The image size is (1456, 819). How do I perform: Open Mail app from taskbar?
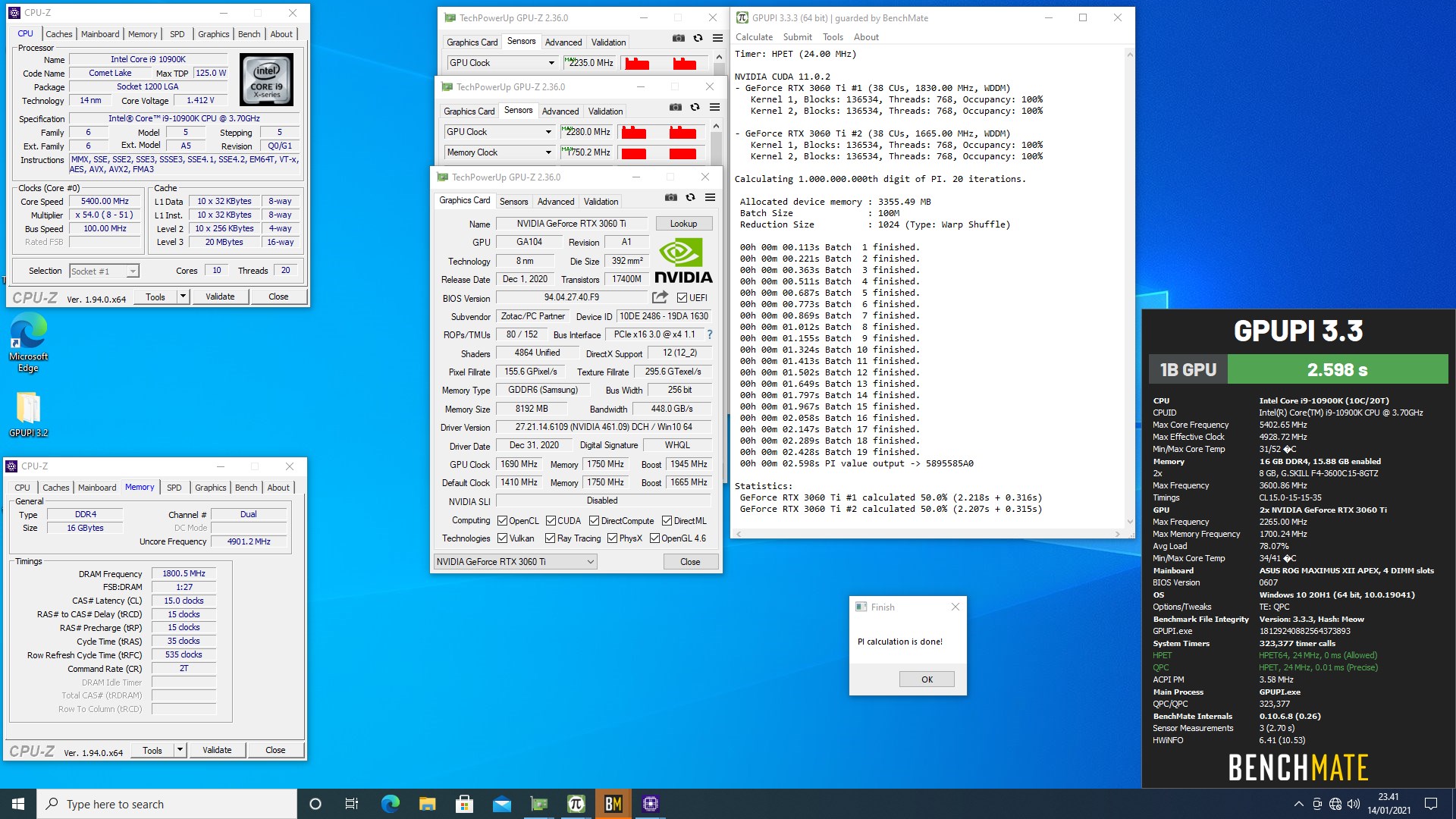tap(501, 804)
